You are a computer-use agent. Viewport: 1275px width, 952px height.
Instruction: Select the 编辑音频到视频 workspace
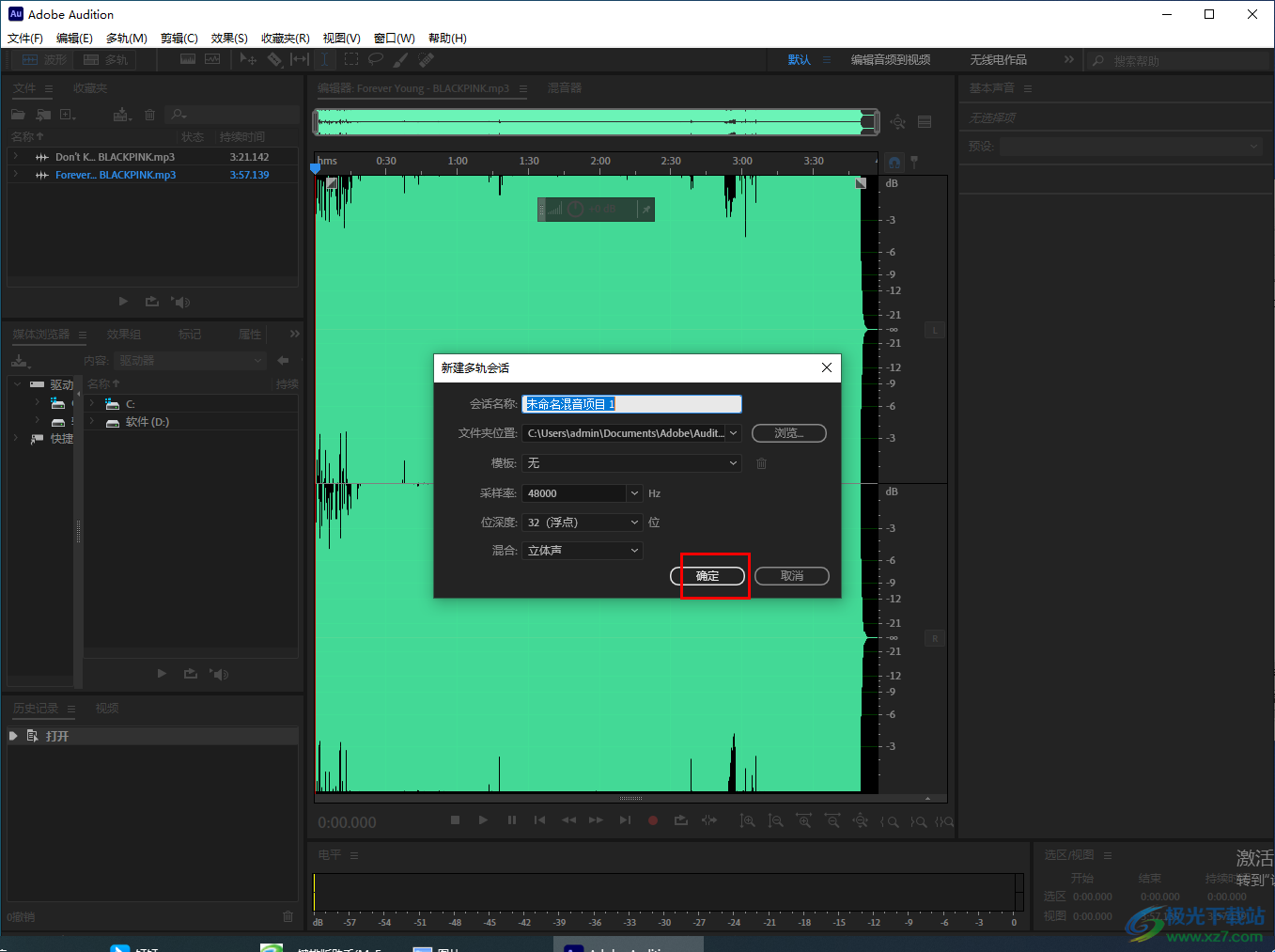[x=891, y=60]
